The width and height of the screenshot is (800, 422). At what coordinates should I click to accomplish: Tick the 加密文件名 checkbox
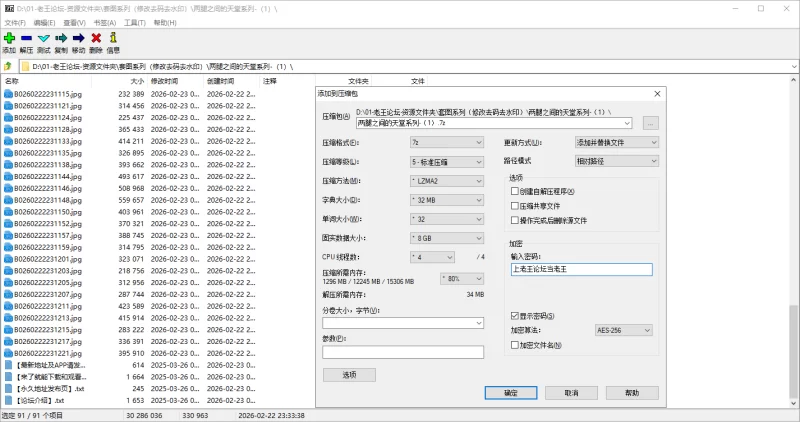[x=515, y=345]
